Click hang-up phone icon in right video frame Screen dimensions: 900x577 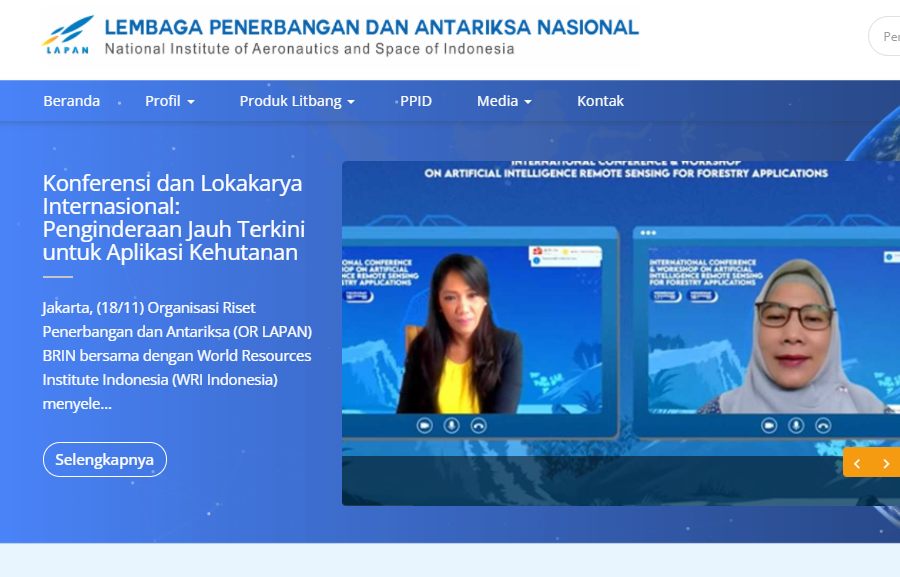(823, 425)
